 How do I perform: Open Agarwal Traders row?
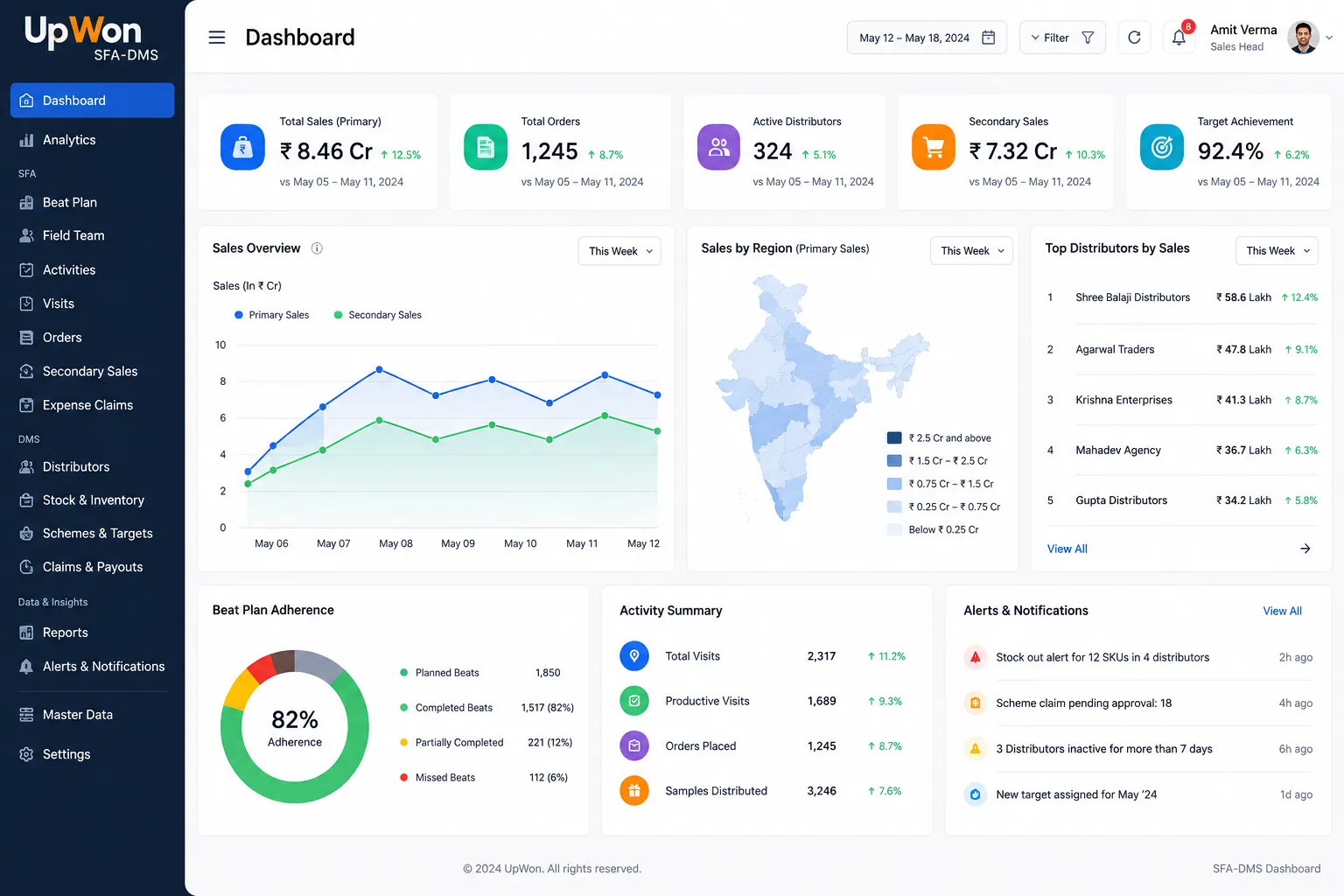[x=1182, y=349]
